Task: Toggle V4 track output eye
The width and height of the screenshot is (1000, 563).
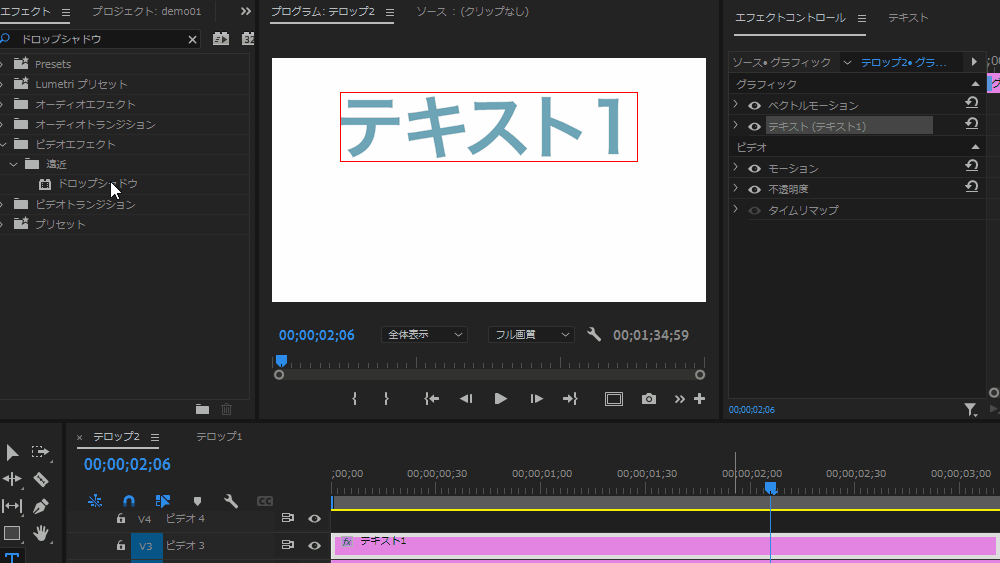Action: point(314,518)
